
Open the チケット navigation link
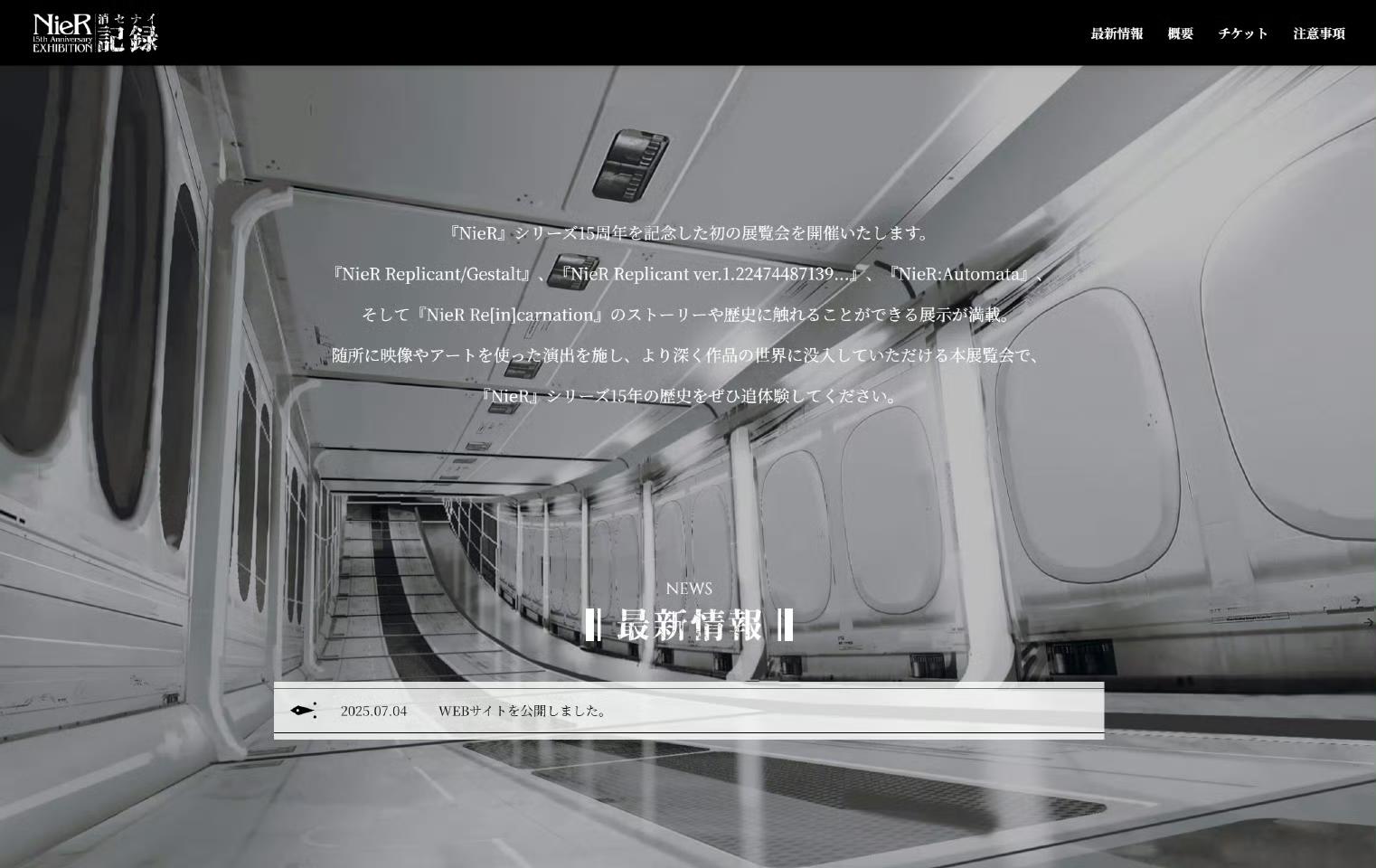tap(1243, 33)
